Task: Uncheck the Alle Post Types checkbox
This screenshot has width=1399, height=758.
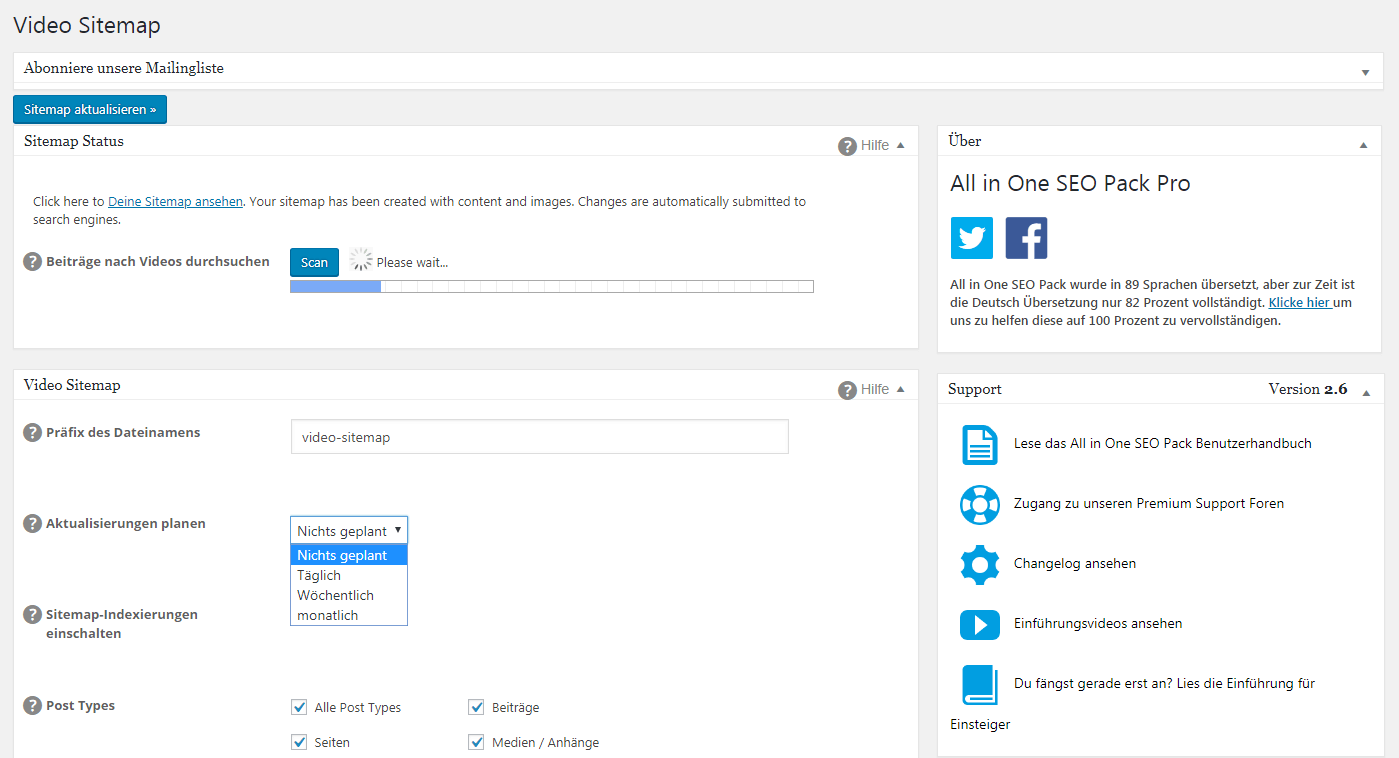Action: click(x=299, y=707)
